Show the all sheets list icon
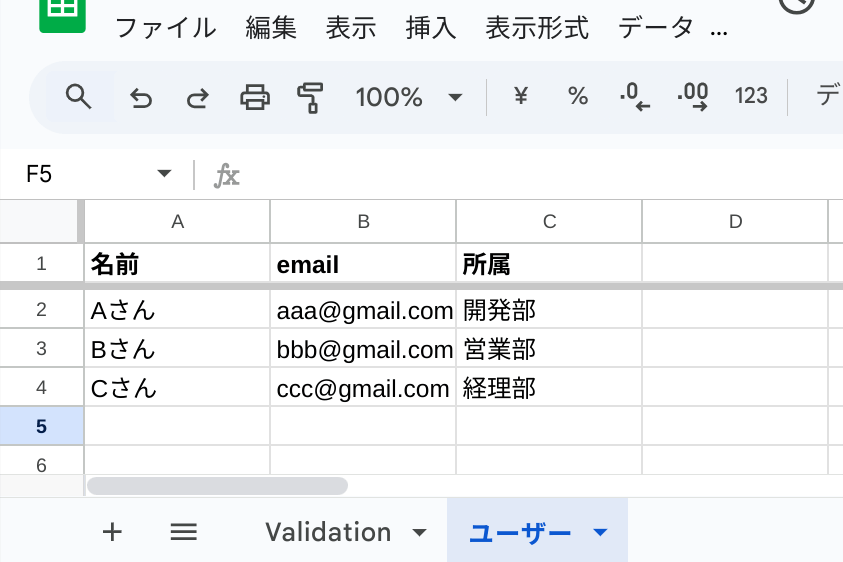843x562 pixels. [183, 532]
